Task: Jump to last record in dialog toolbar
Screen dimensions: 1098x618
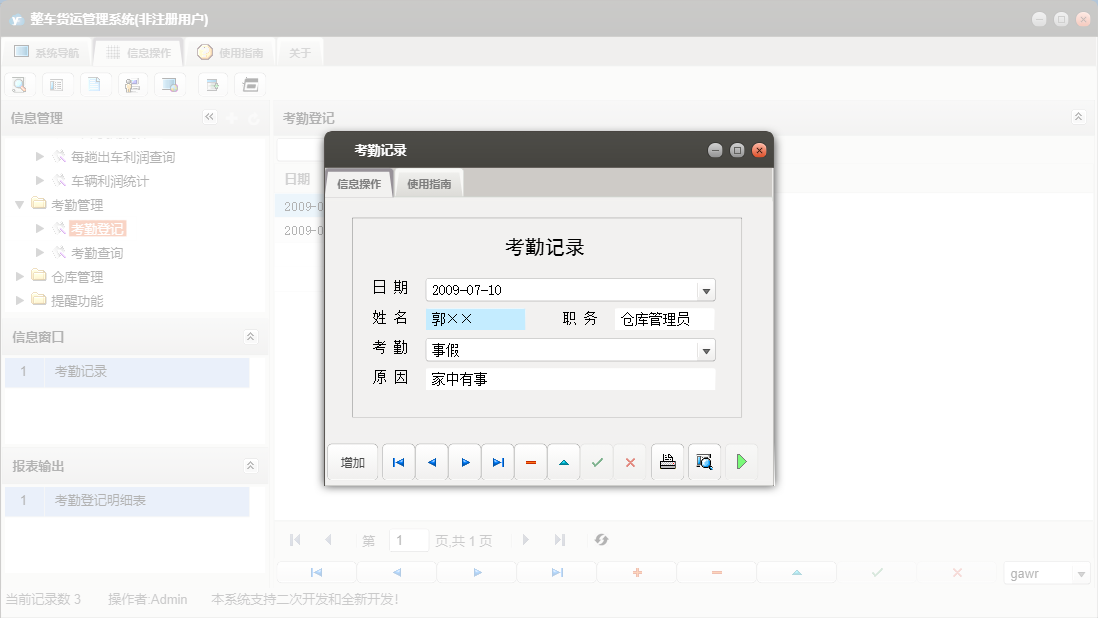Action: 498,463
